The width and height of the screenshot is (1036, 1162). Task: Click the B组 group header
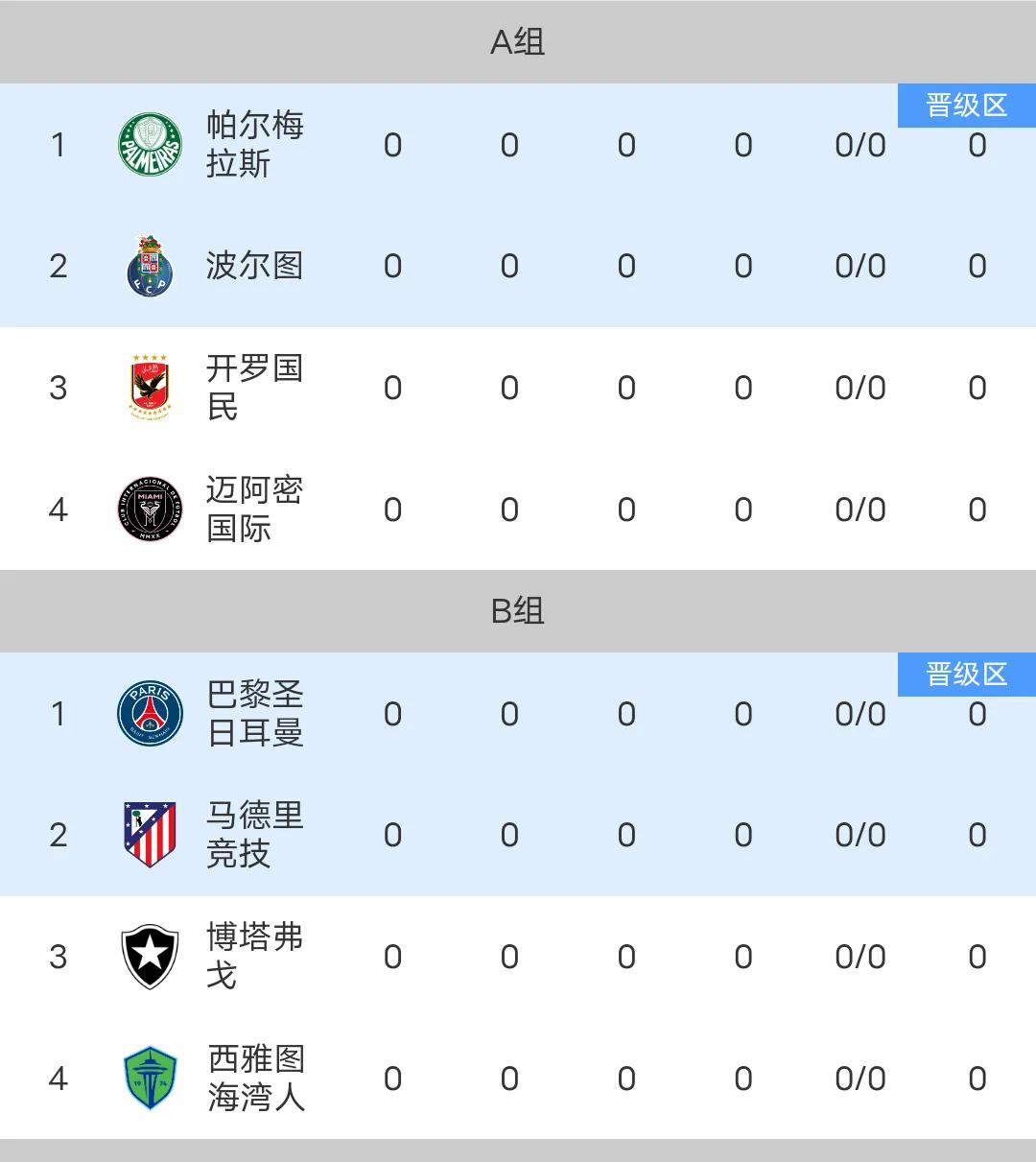(518, 610)
